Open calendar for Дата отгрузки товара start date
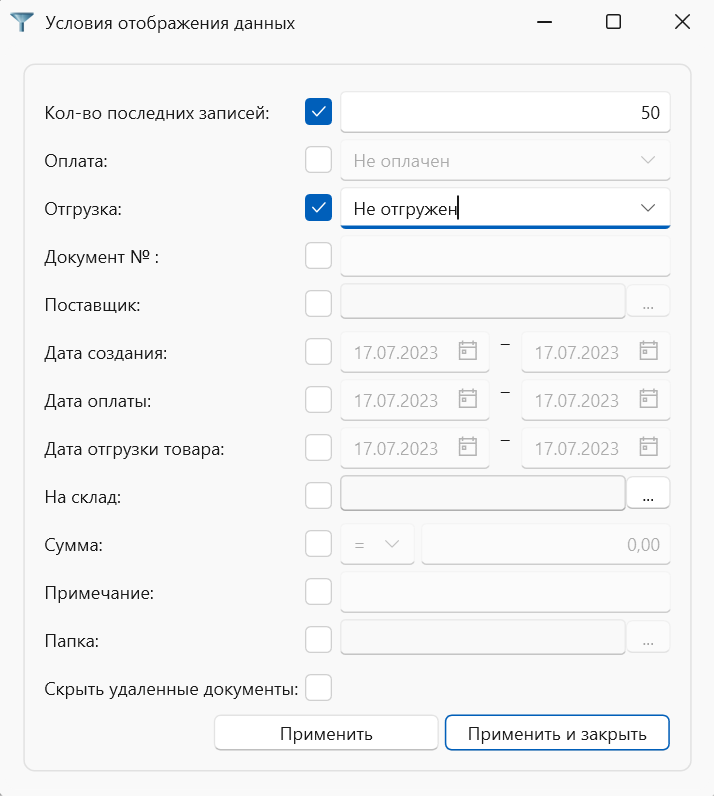This screenshot has width=714, height=796. (x=468, y=447)
